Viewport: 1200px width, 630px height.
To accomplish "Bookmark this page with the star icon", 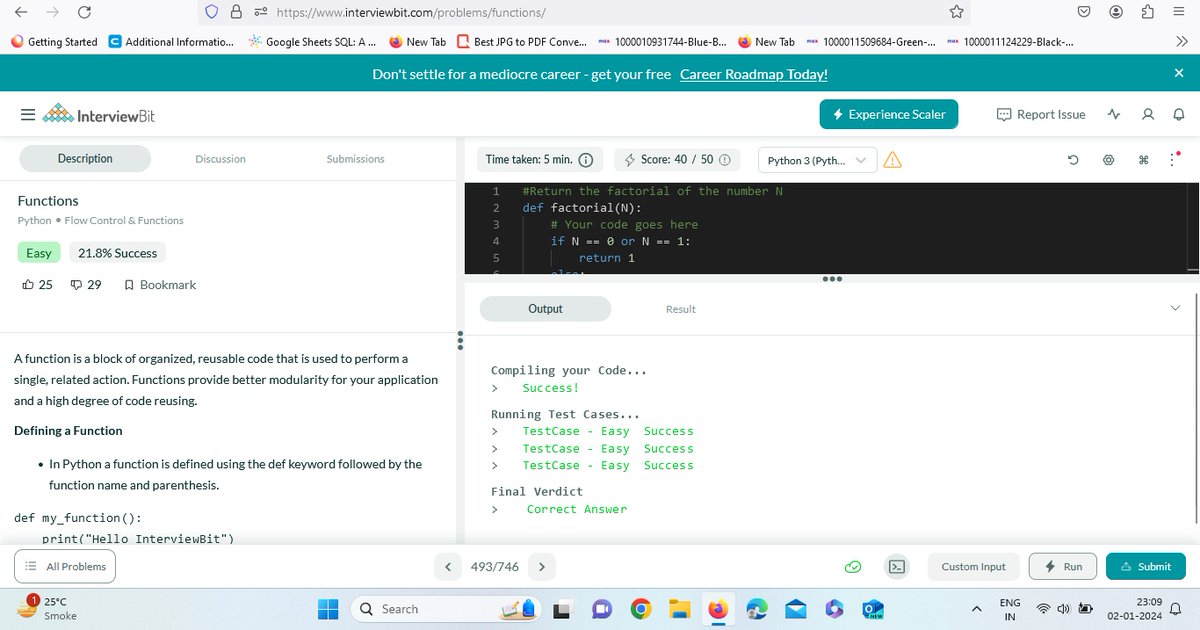I will point(956,12).
